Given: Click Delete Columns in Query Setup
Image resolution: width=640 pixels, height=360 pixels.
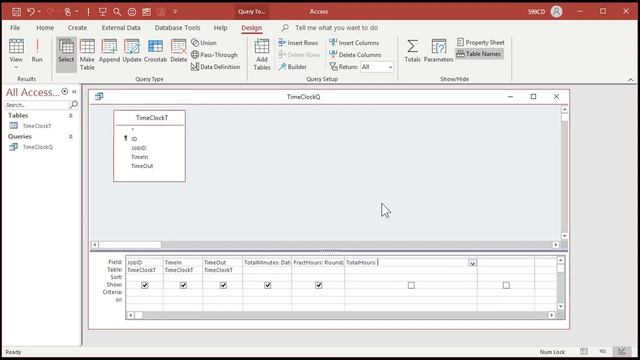Looking at the screenshot, I should (x=355, y=55).
